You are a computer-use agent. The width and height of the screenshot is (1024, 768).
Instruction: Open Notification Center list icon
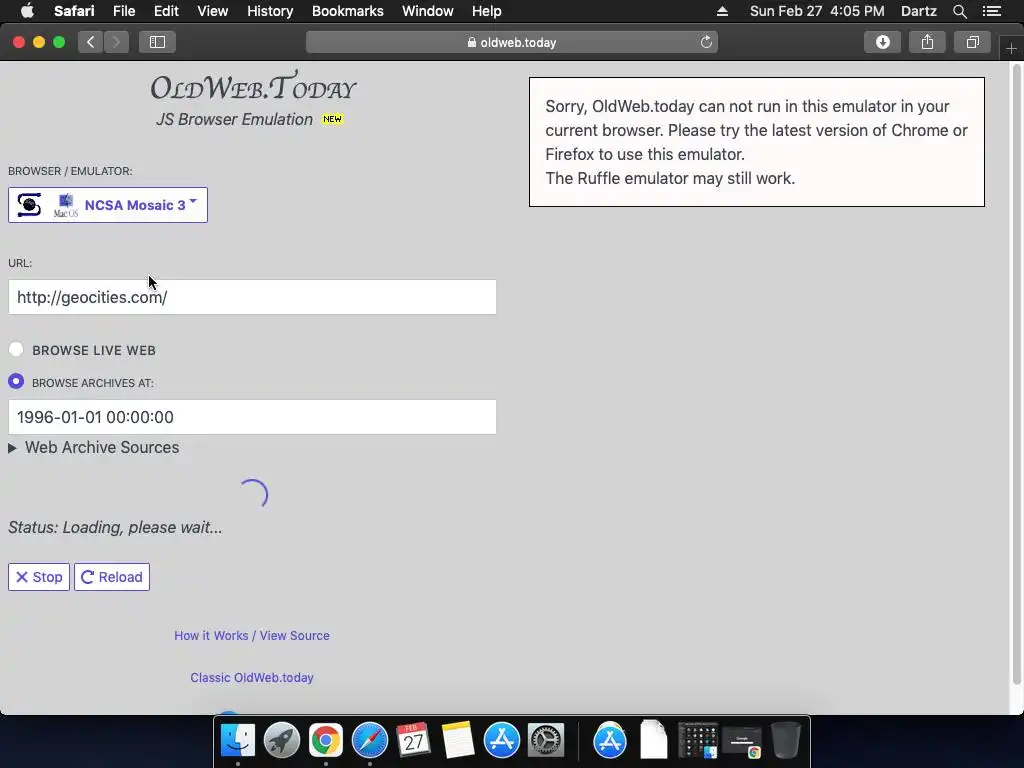tap(992, 11)
